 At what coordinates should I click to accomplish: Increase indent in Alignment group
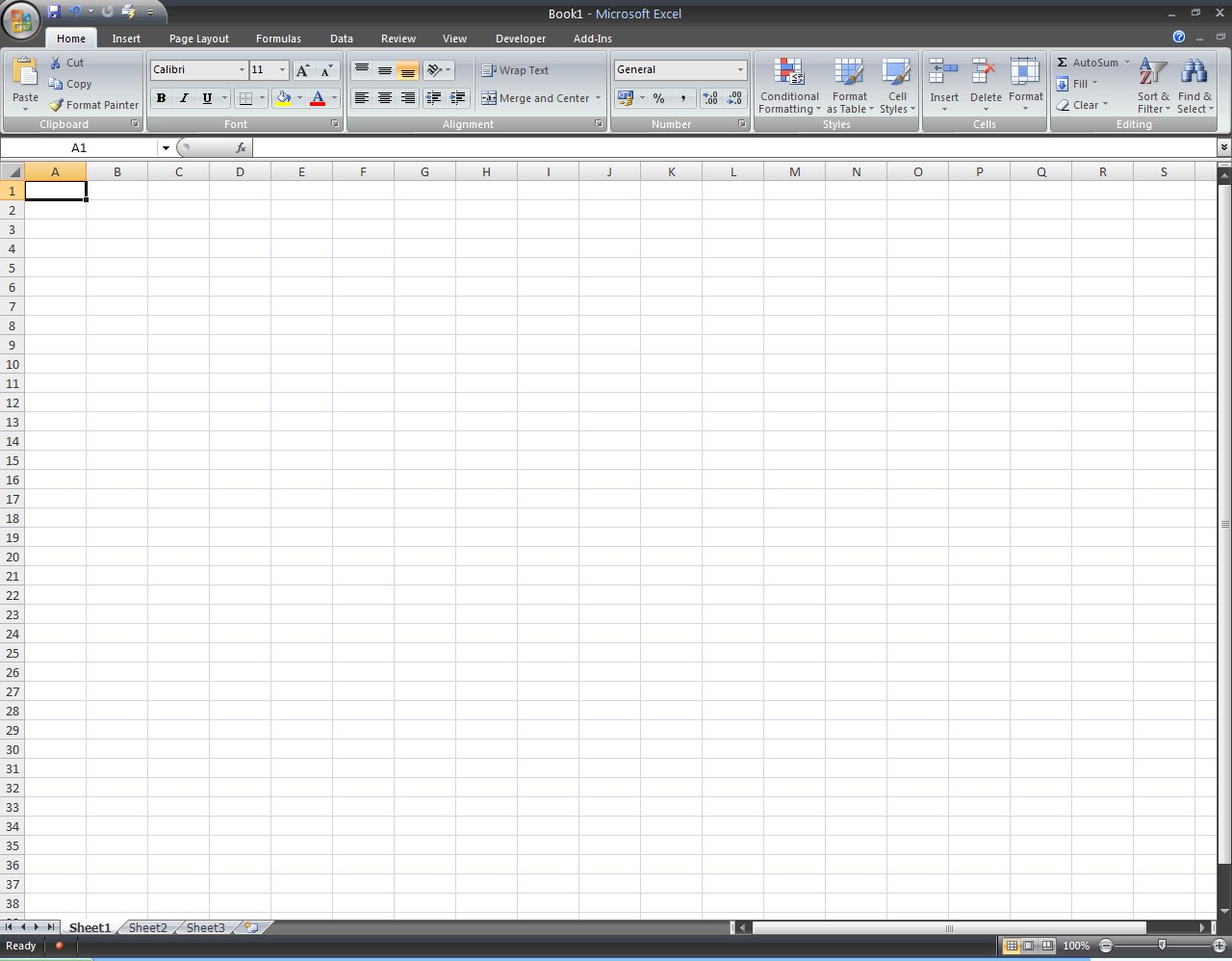(458, 98)
